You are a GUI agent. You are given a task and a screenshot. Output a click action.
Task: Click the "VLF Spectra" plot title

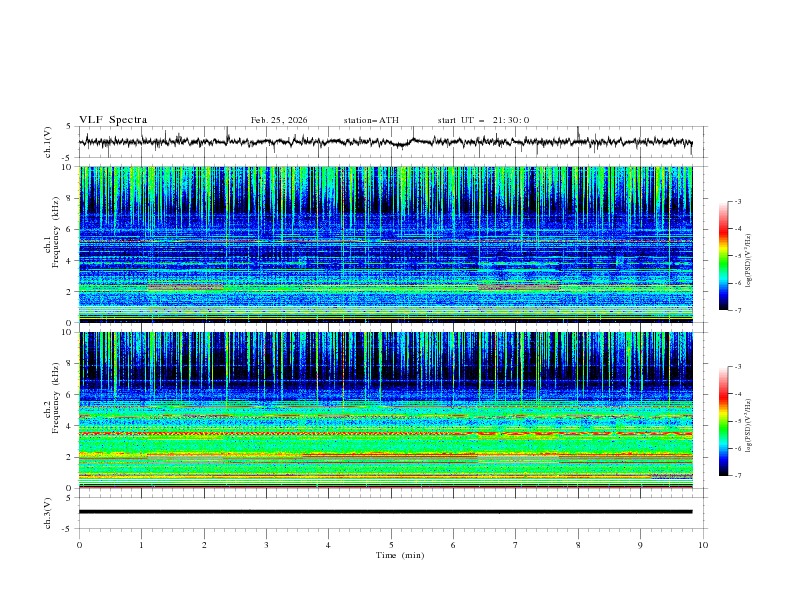[113, 120]
